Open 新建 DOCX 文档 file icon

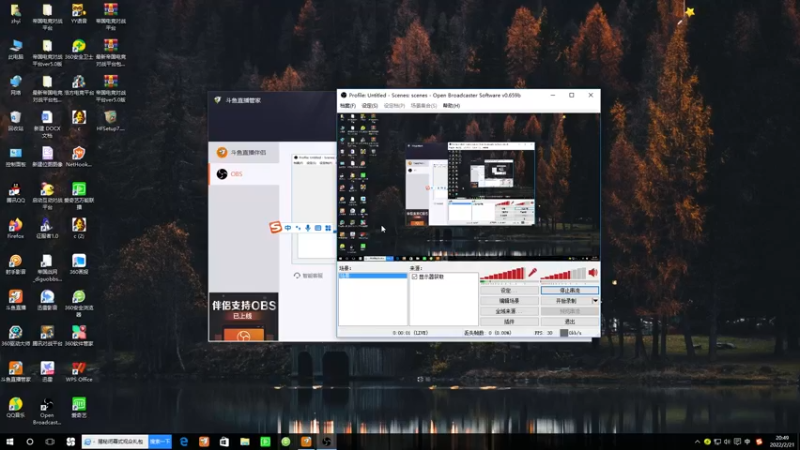47,124
